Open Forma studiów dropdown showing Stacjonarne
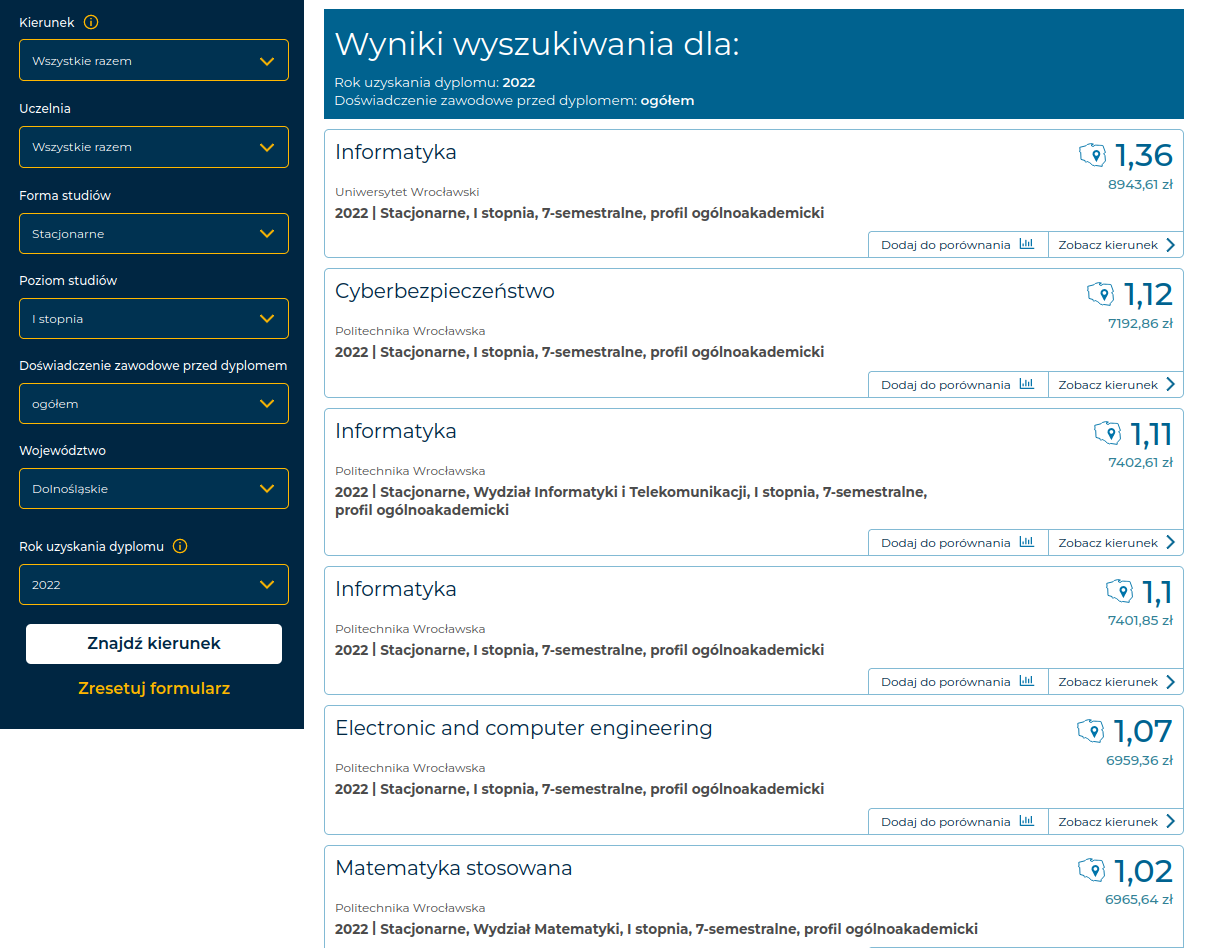Image resolution: width=1205 pixels, height=948 pixels. click(154, 233)
